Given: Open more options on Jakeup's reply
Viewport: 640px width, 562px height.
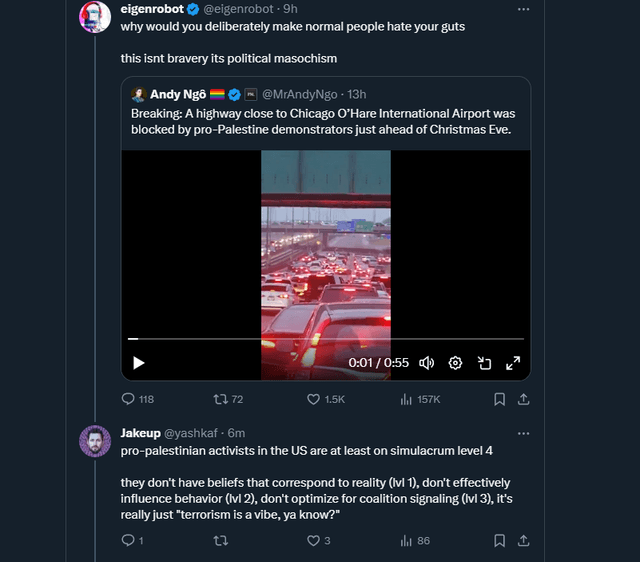Looking at the screenshot, I should (x=523, y=433).
